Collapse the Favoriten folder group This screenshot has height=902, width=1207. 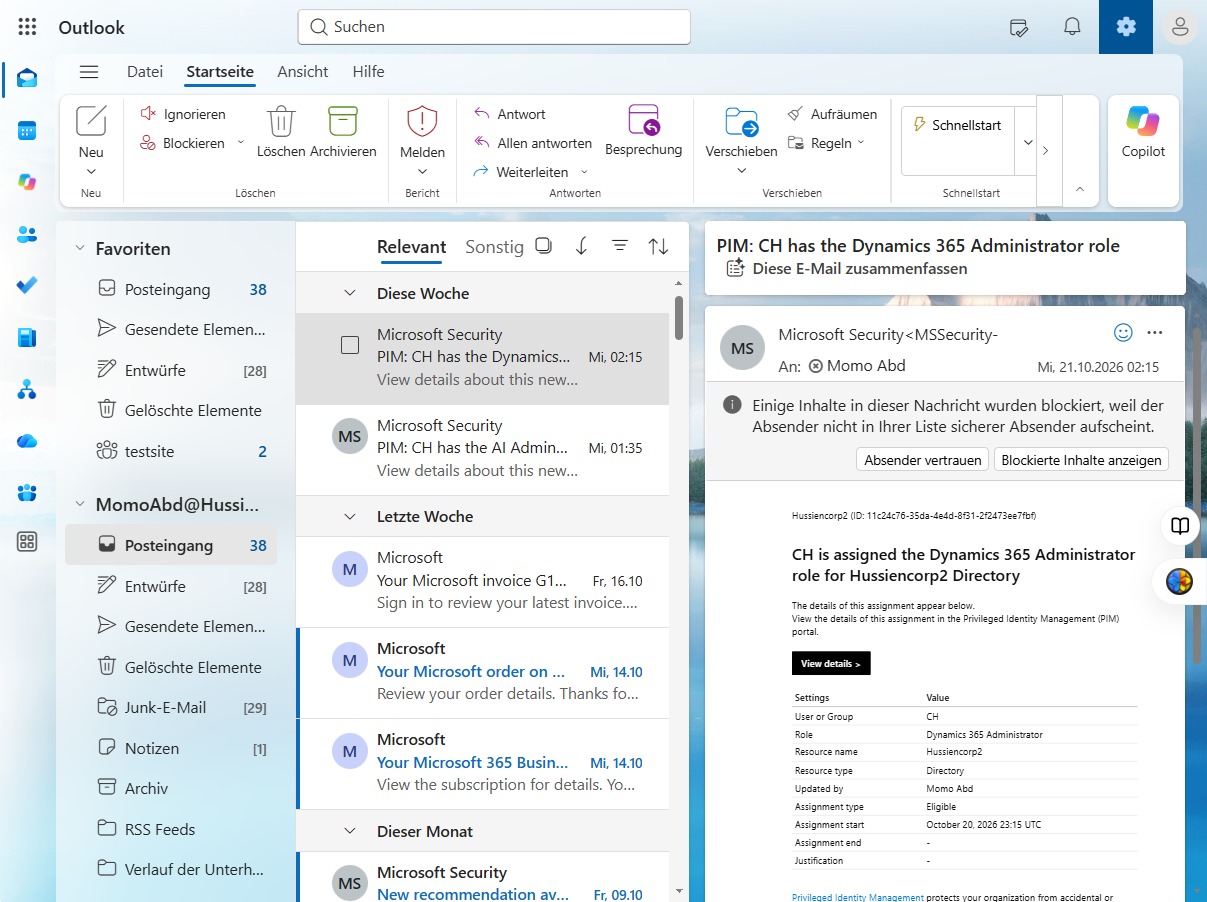tap(80, 248)
